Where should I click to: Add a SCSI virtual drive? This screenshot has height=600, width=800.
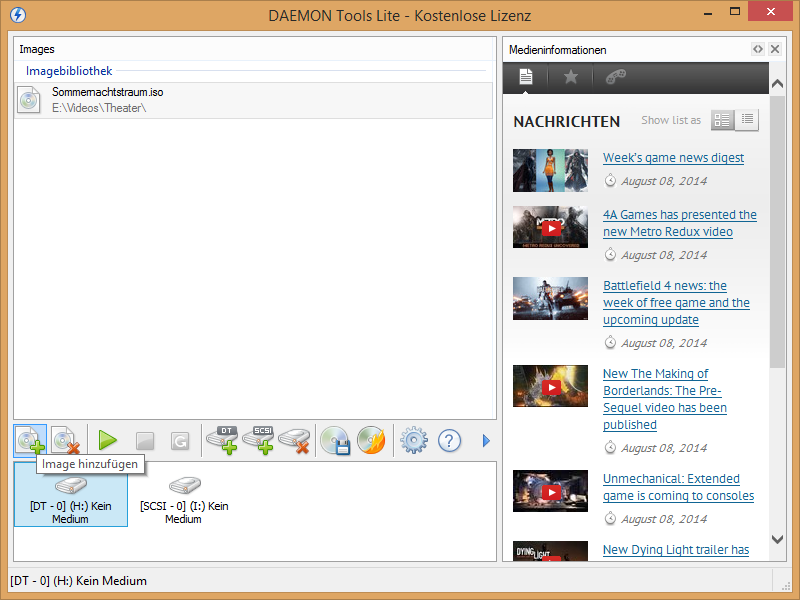pyautogui.click(x=258, y=440)
